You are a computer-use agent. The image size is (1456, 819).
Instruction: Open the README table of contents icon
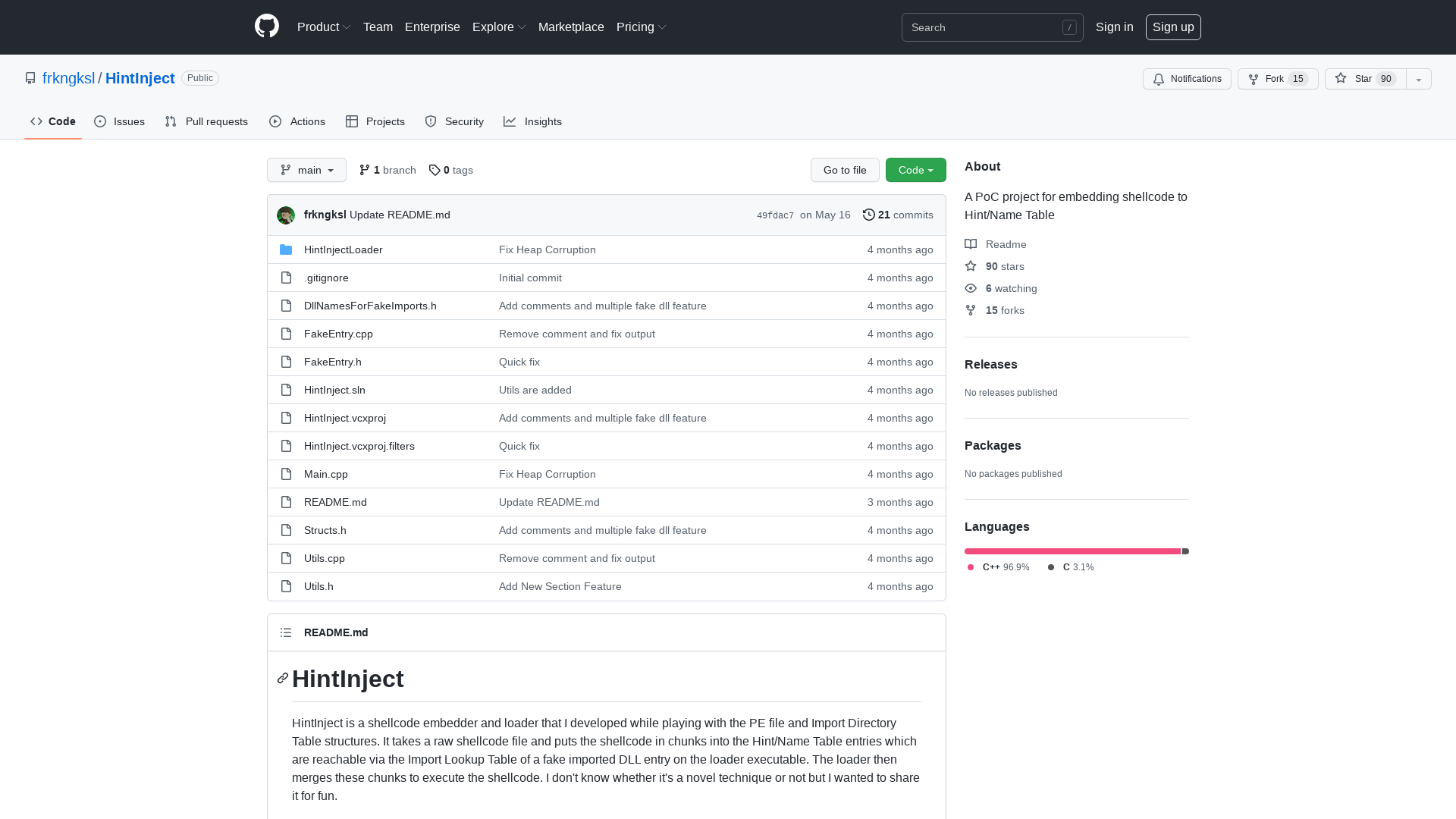pos(286,632)
